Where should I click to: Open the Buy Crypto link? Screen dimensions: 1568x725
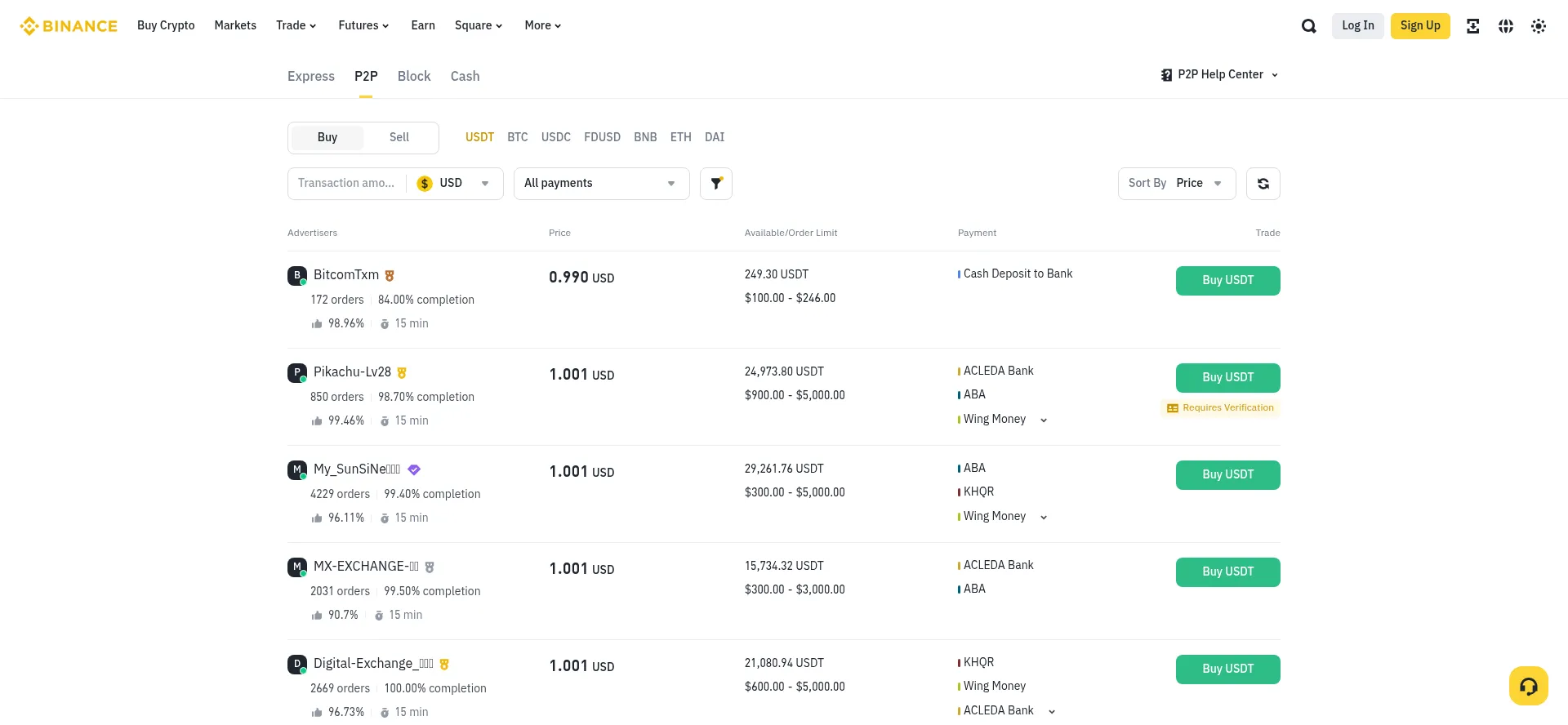point(166,26)
